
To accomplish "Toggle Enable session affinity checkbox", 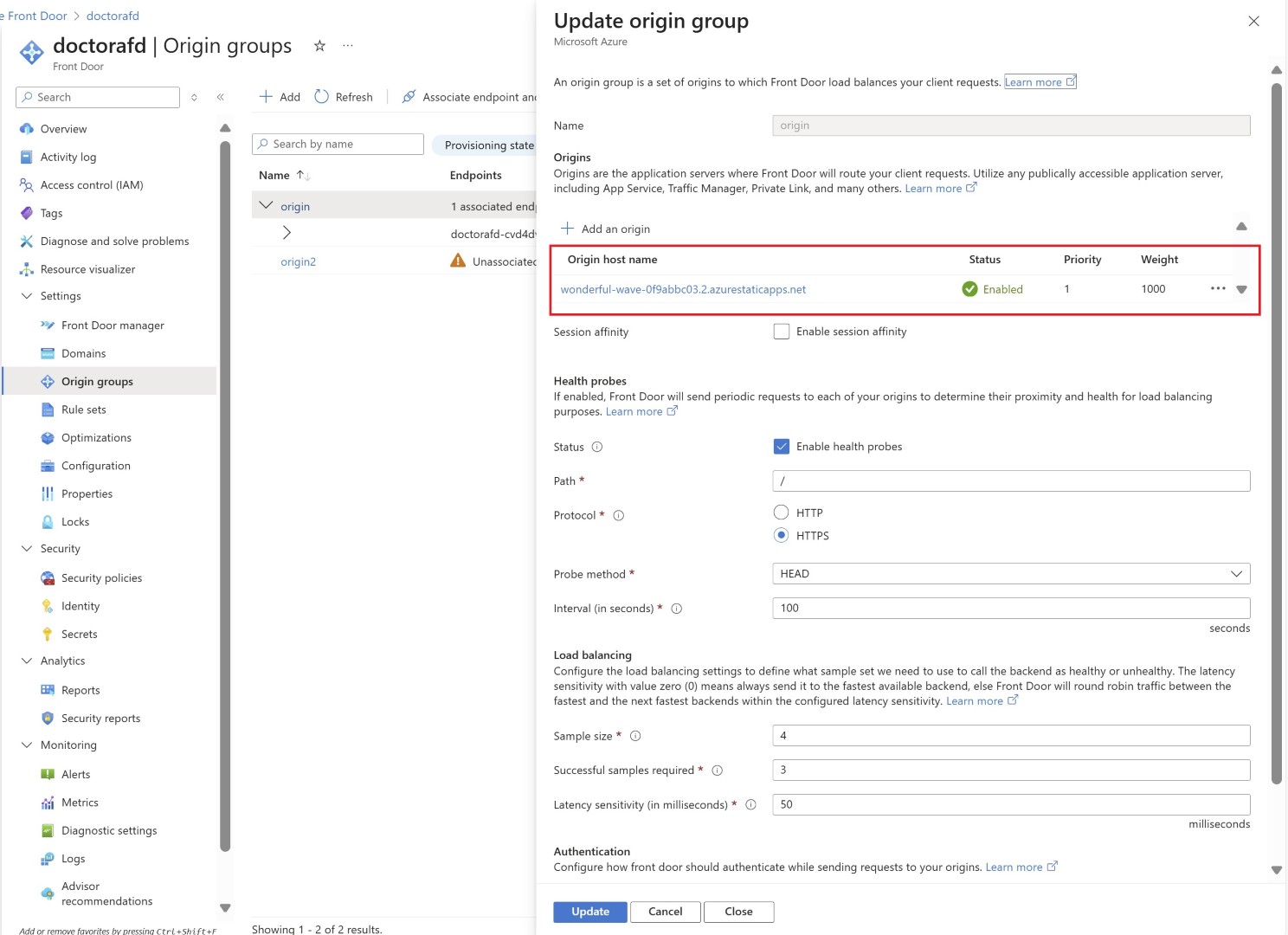I will [782, 332].
